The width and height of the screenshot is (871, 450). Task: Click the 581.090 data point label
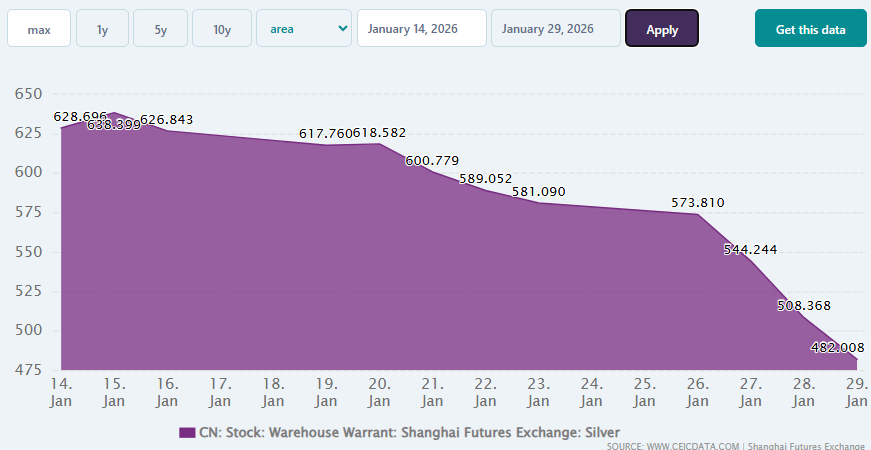tap(538, 191)
